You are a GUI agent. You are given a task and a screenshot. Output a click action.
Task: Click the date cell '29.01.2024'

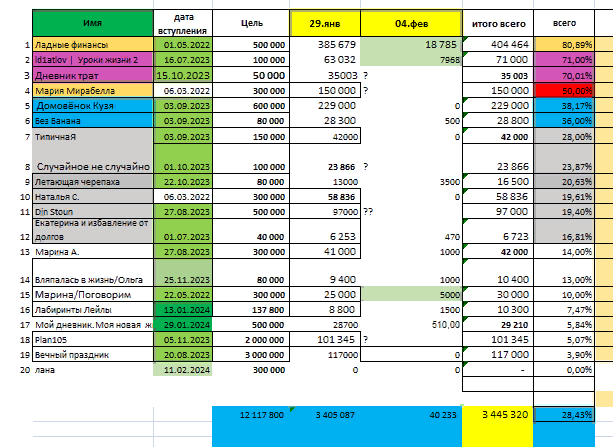click(x=183, y=325)
